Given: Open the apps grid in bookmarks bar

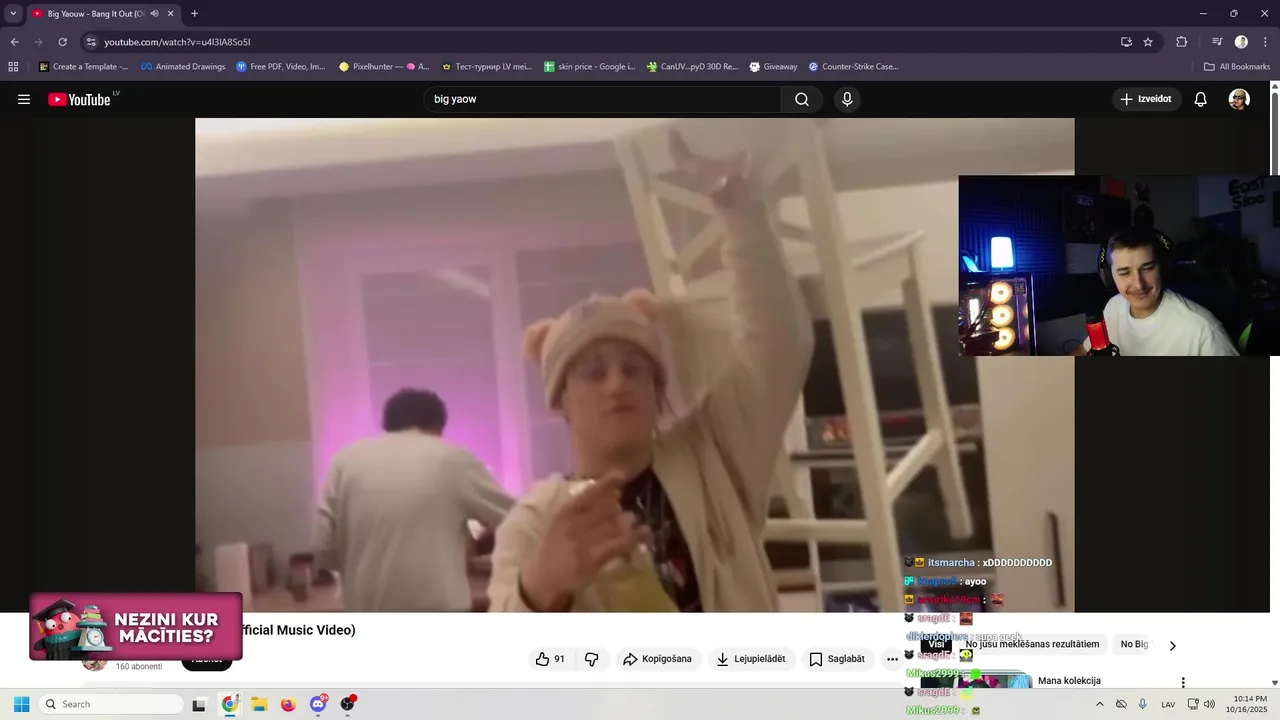Looking at the screenshot, I should (x=13, y=67).
